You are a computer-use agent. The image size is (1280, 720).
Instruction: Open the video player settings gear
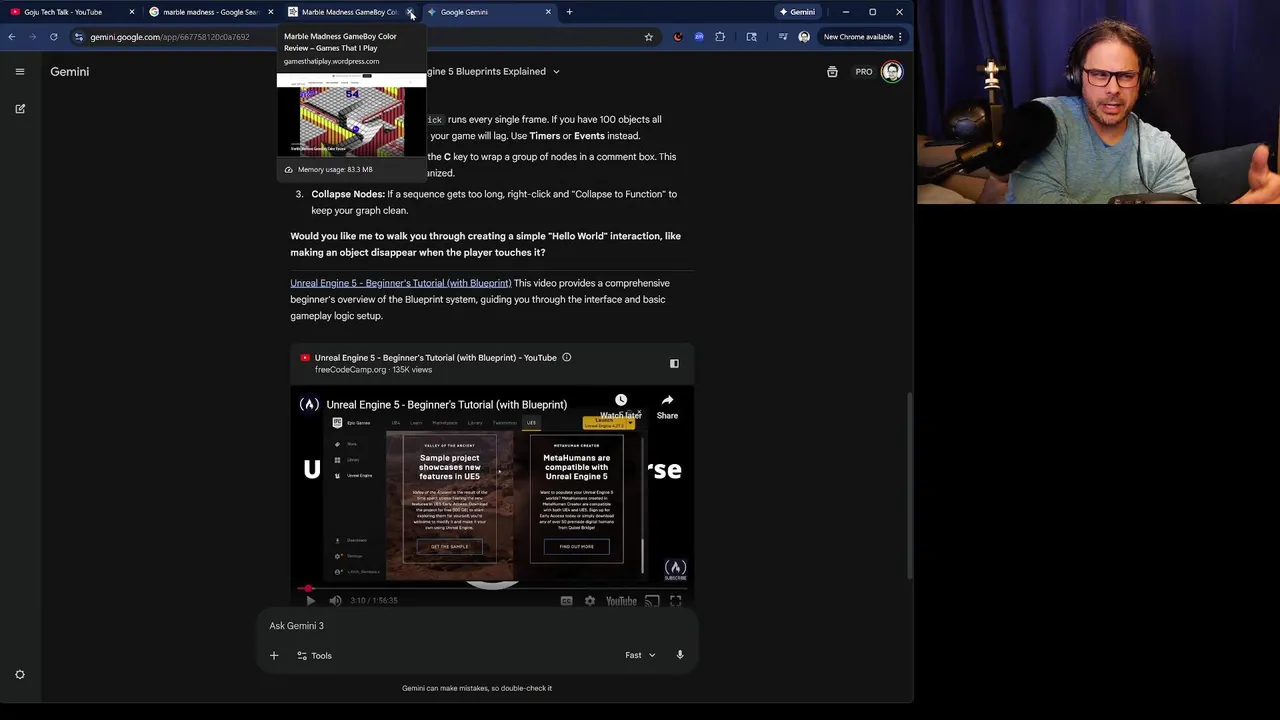point(590,601)
